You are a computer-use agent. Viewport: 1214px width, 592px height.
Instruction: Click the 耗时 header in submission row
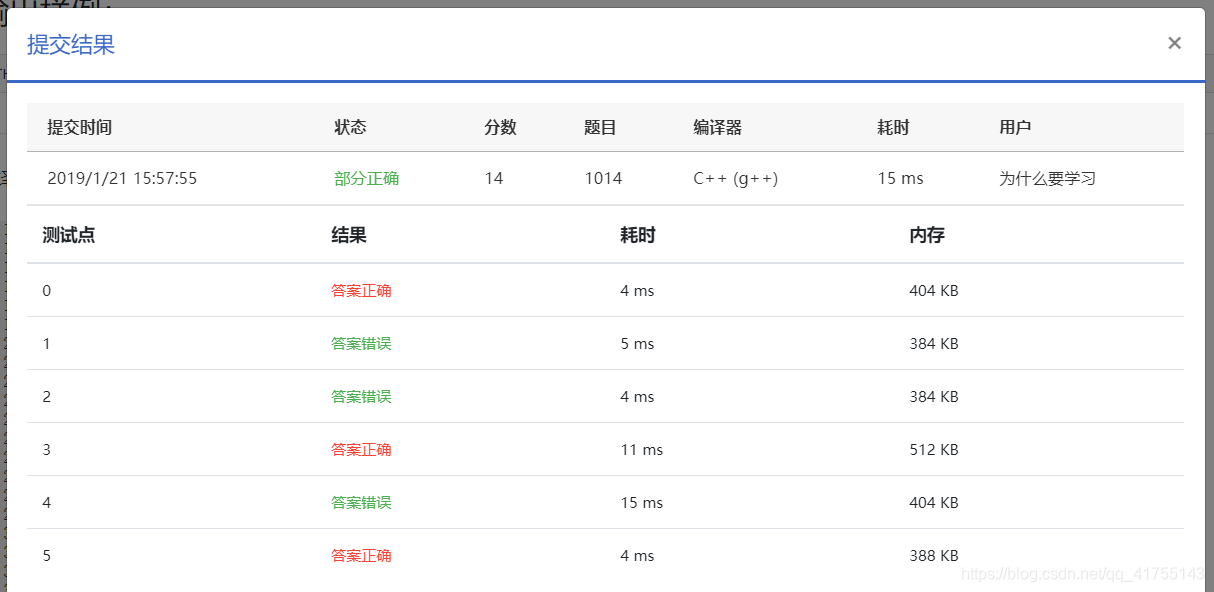pos(894,128)
